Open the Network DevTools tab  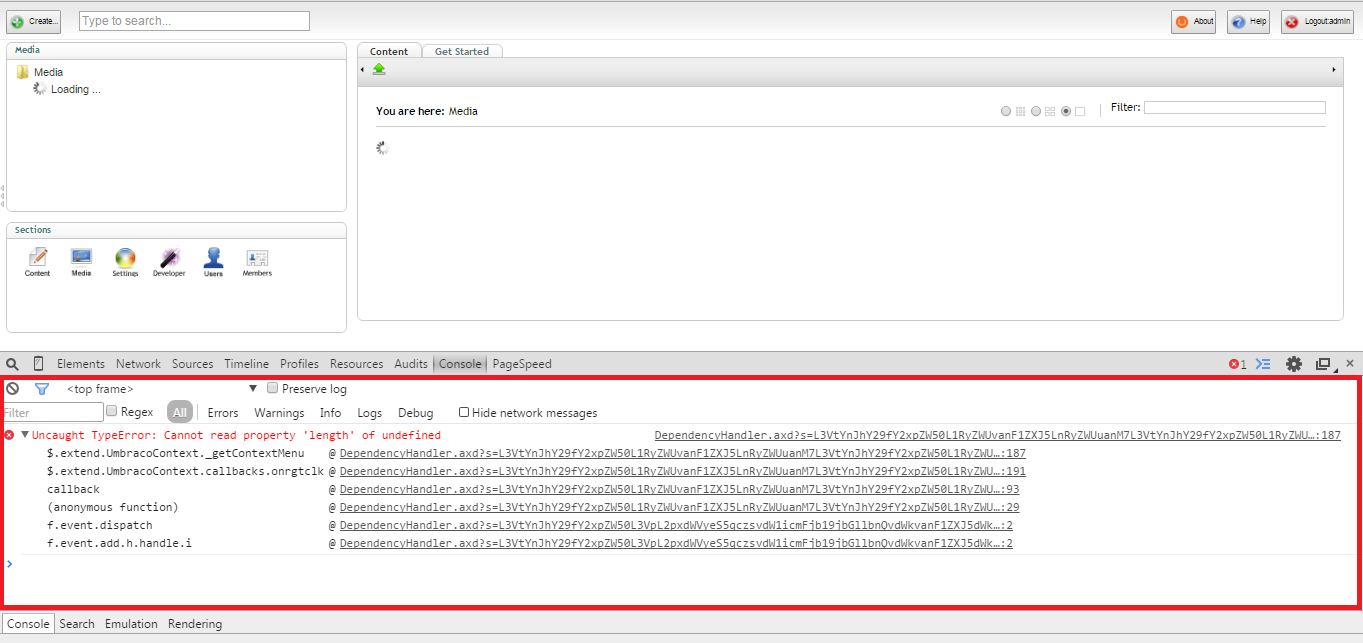[138, 364]
